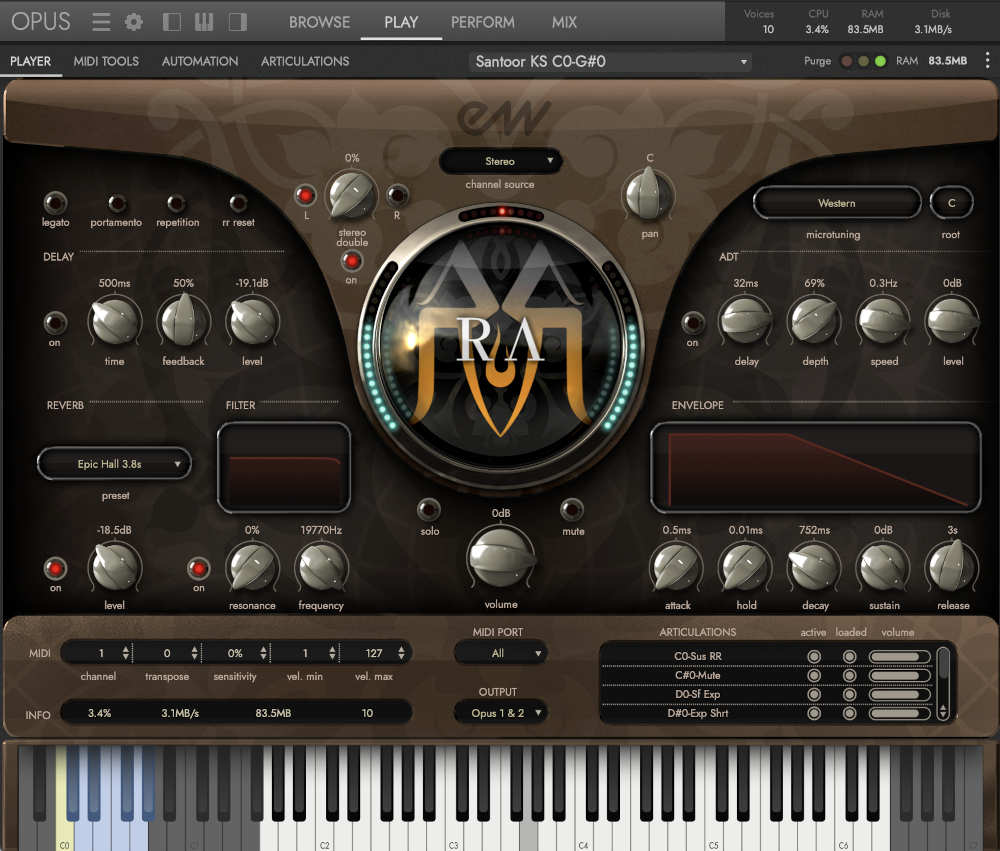Viewport: 1000px width, 851px height.
Task: Open the reverb preset Epic Hall dropdown
Action: (114, 463)
